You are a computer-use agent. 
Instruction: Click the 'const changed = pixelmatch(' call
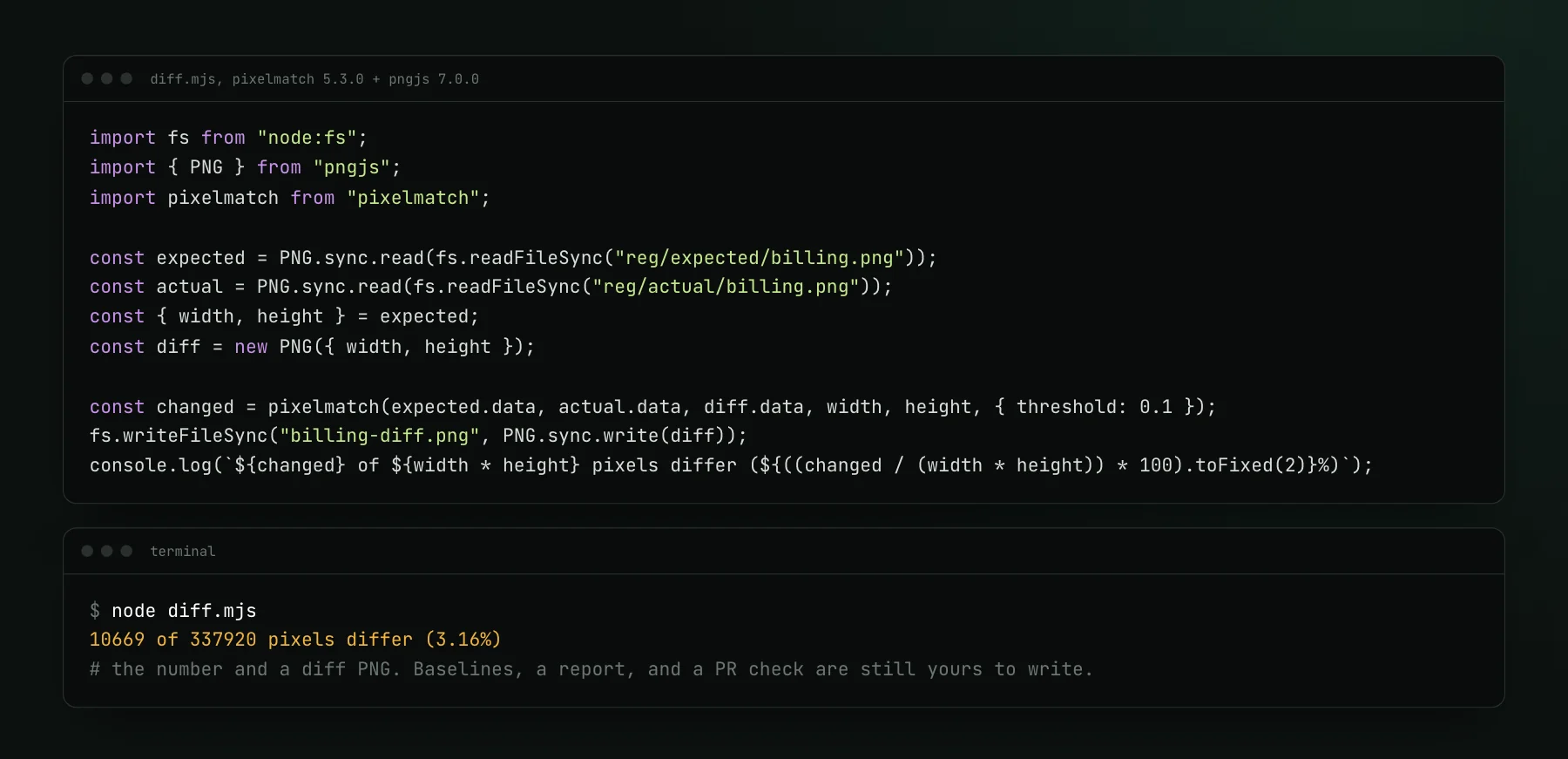tap(240, 407)
